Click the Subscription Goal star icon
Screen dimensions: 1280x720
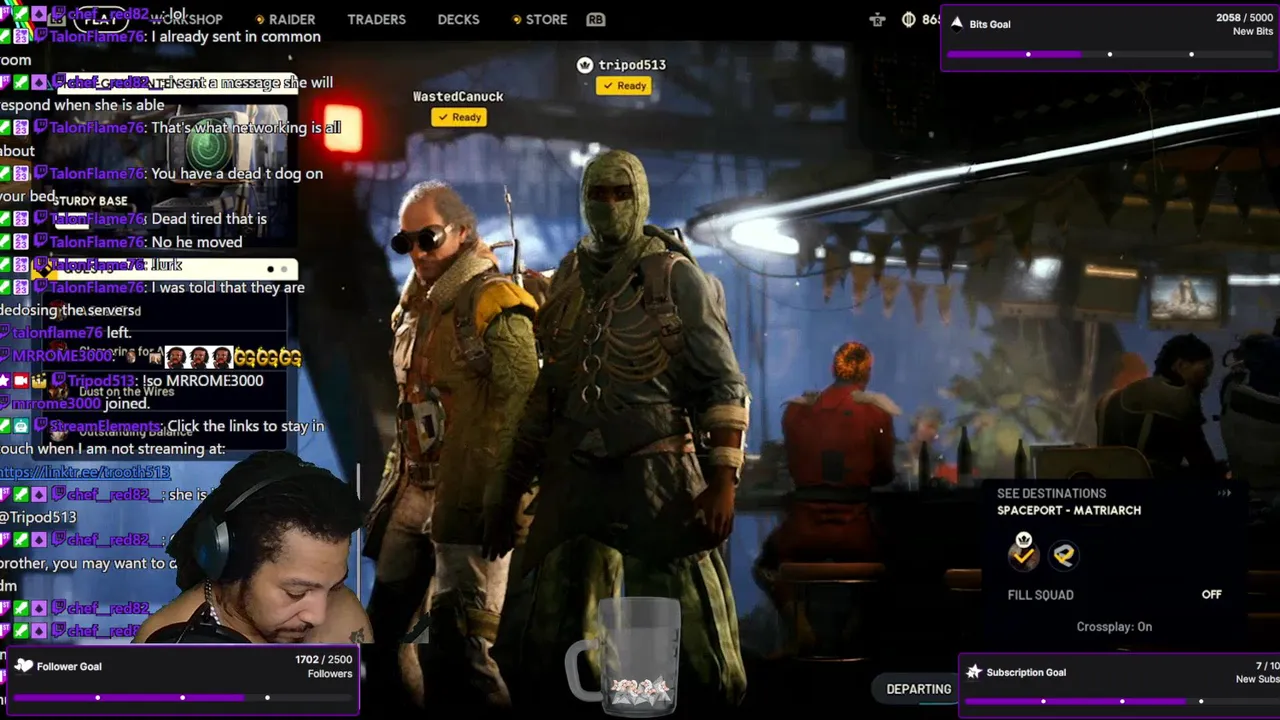974,672
